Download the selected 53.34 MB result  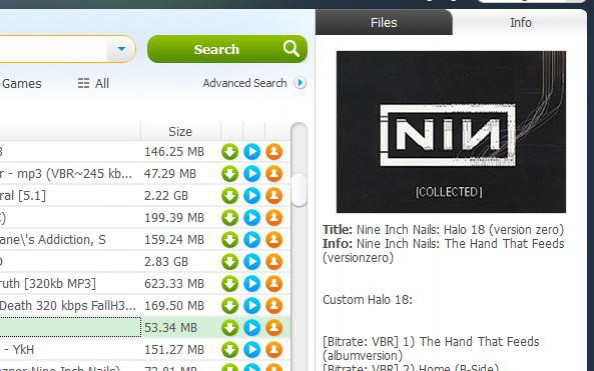[x=230, y=327]
